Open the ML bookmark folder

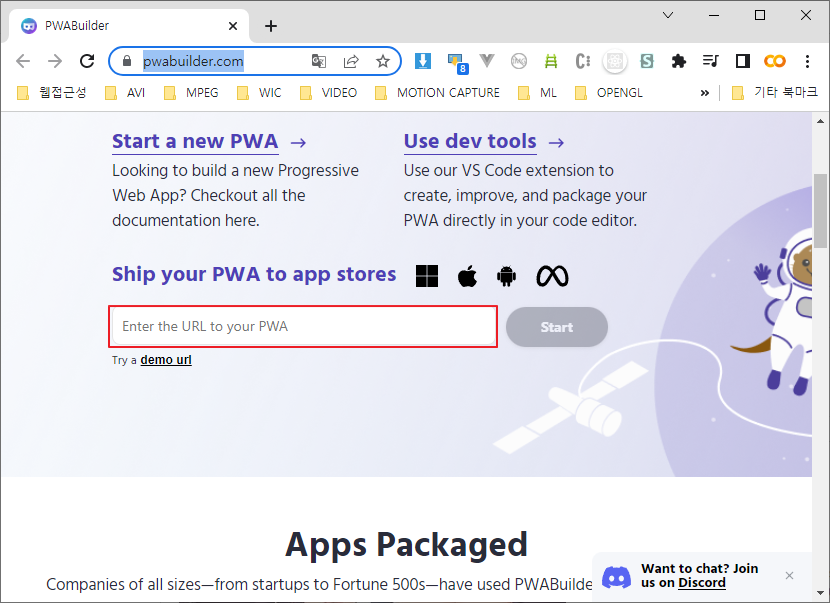(537, 93)
